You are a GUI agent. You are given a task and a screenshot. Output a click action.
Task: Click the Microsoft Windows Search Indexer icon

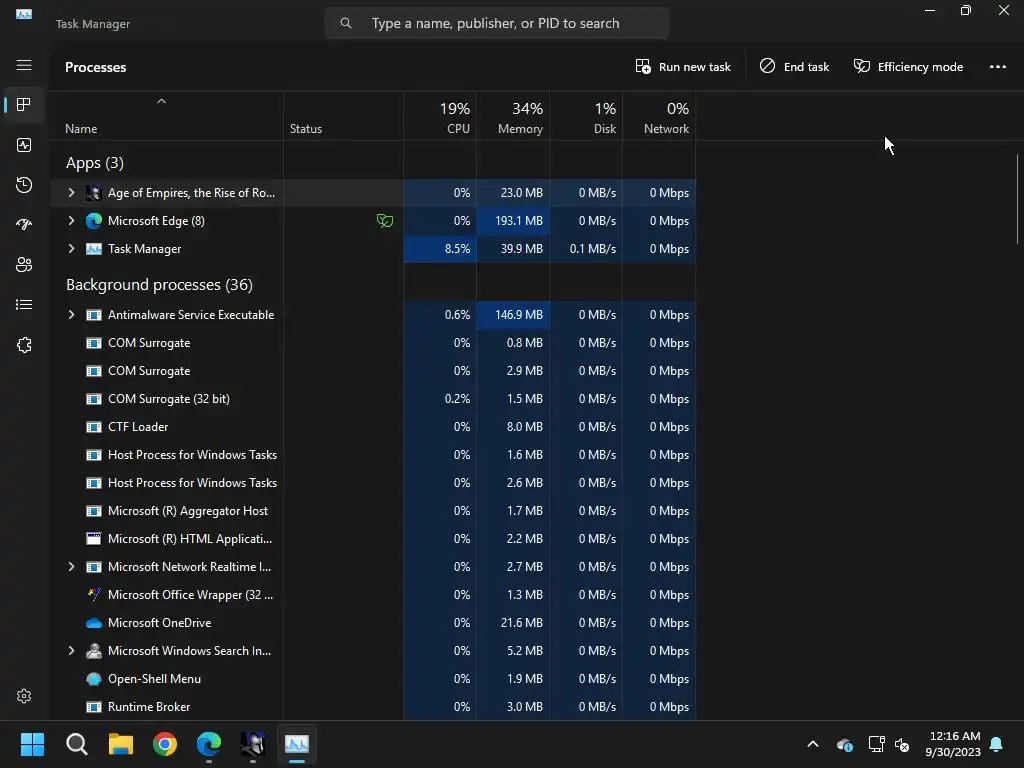tap(94, 651)
